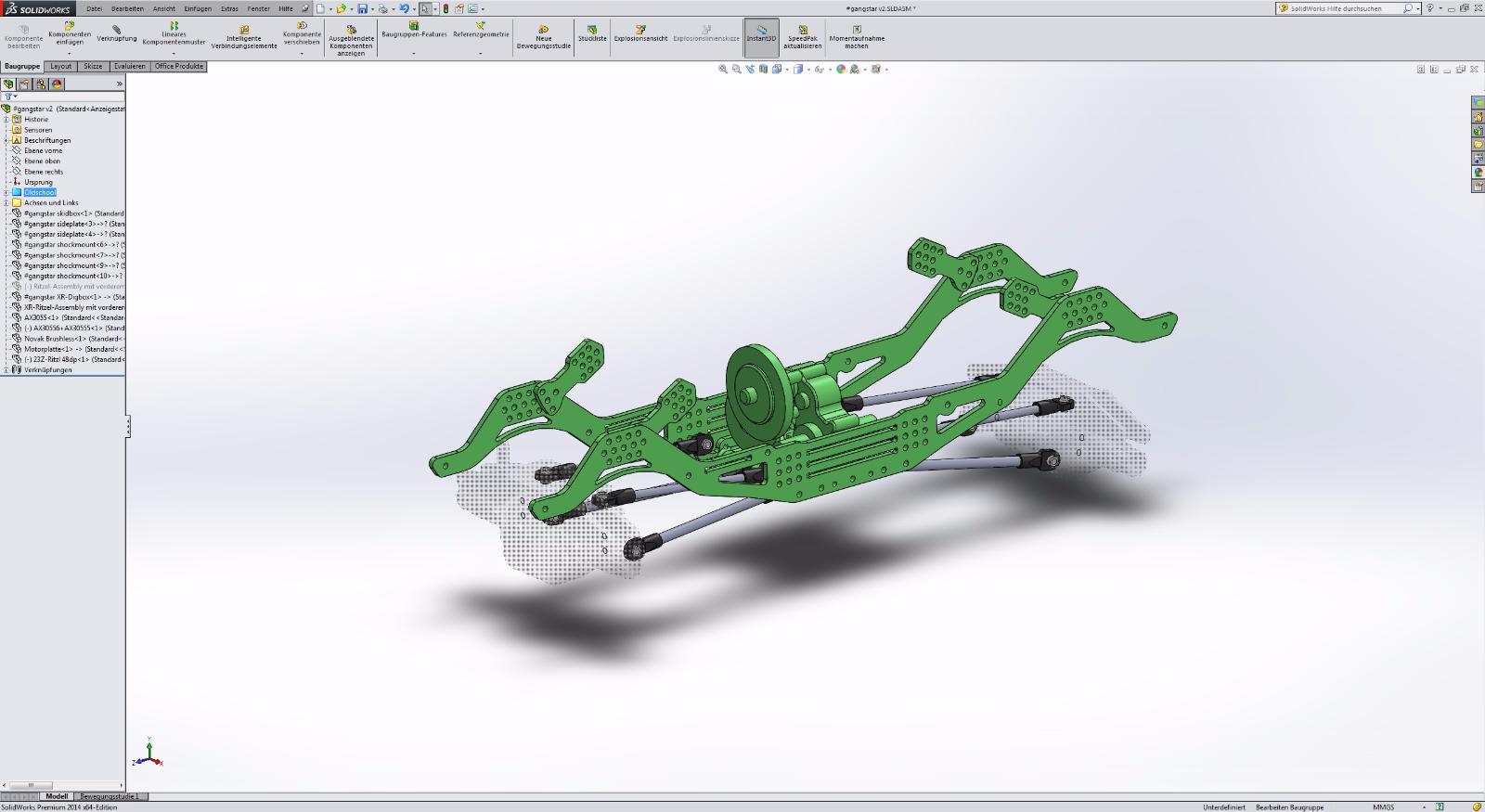Viewport: 1485px width, 812px height.
Task: Open Lineares Komponentenmuster tool
Action: click(x=174, y=33)
